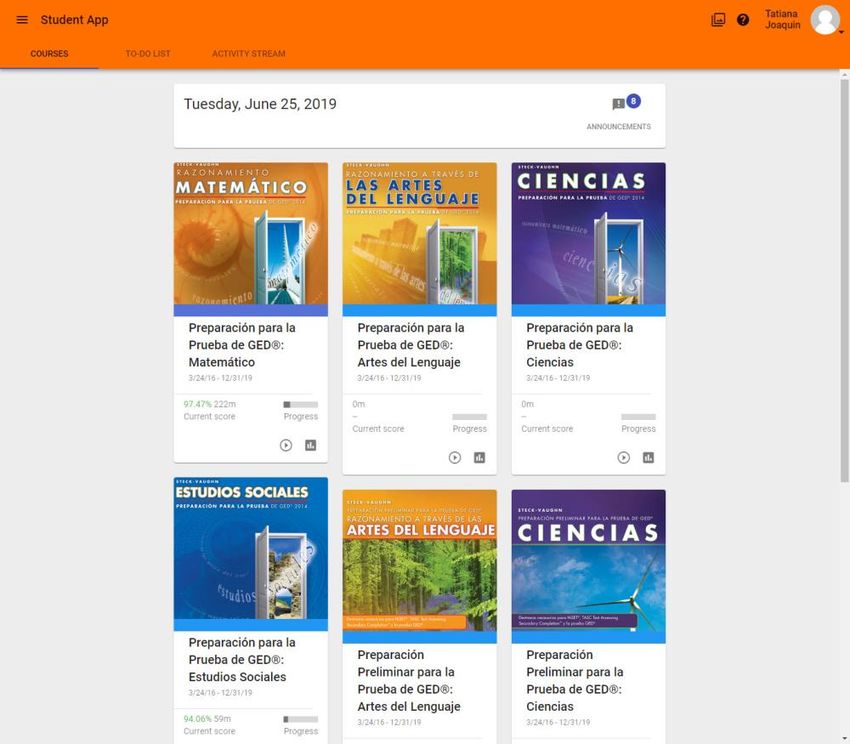Open Artes del Lenguaje gradebook chart icon
This screenshot has height=744, width=850.
pyautogui.click(x=480, y=458)
